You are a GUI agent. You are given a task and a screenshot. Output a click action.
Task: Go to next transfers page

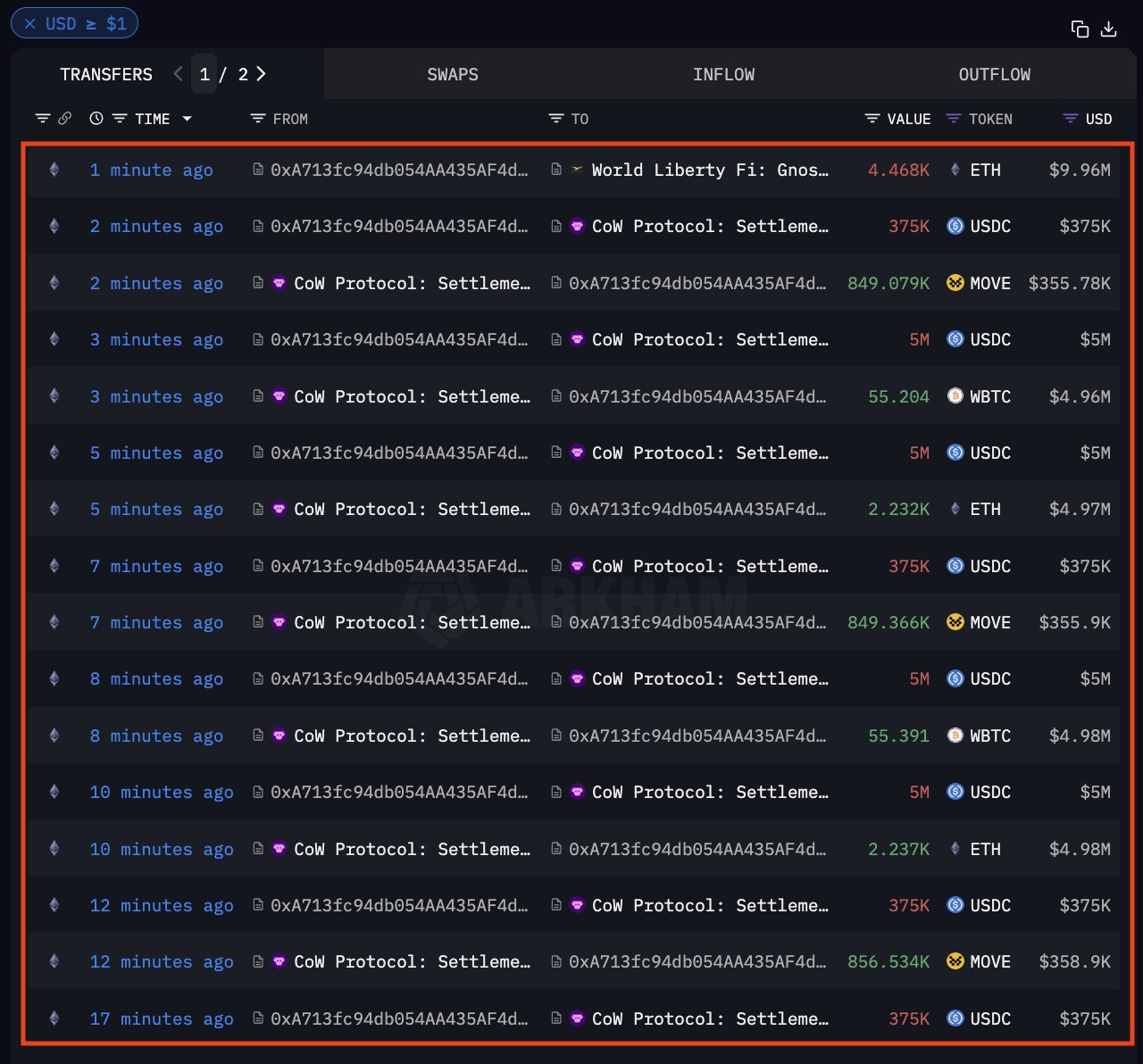tap(261, 74)
